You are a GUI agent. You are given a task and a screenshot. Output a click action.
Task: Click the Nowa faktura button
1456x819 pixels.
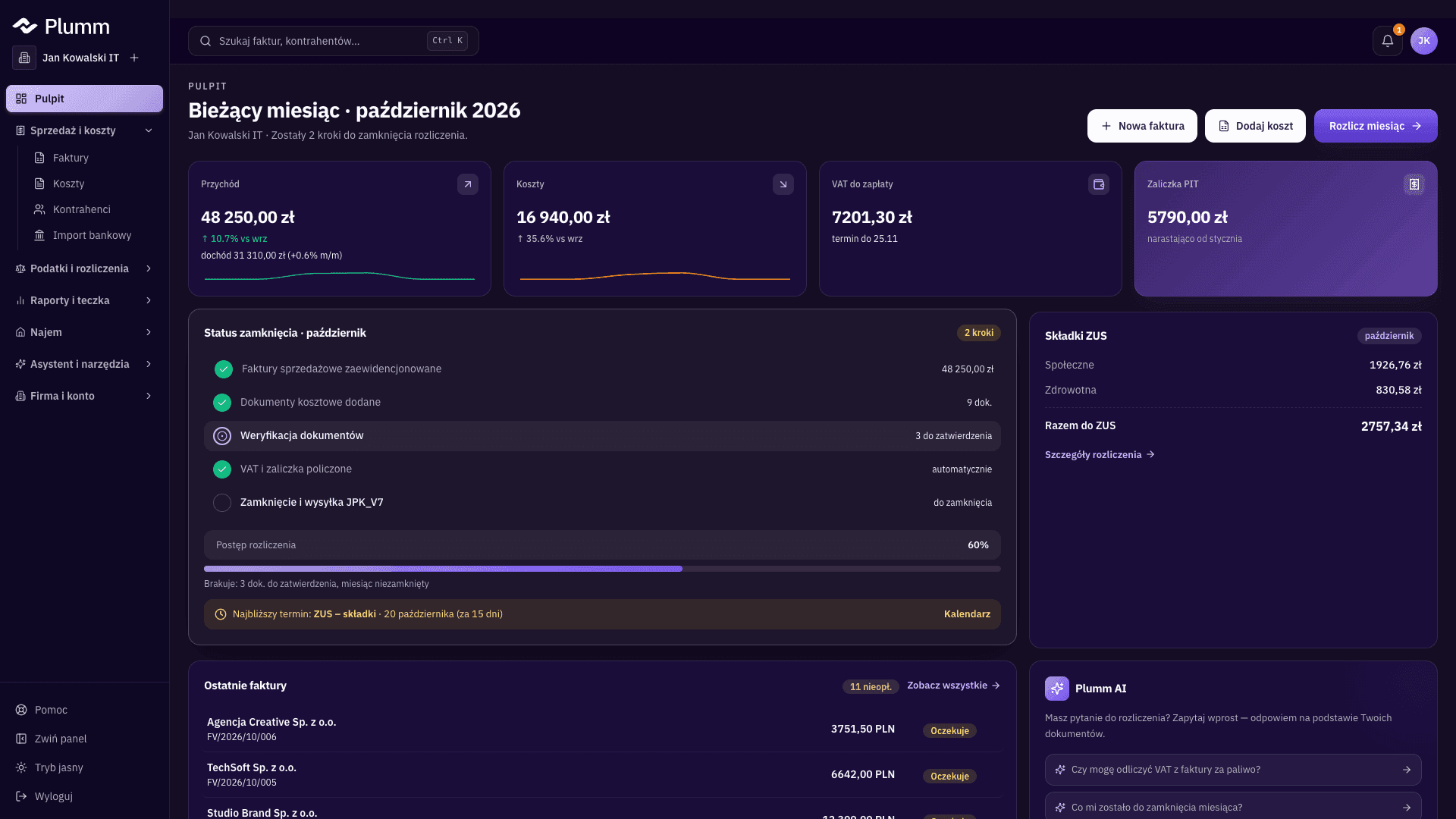1142,126
